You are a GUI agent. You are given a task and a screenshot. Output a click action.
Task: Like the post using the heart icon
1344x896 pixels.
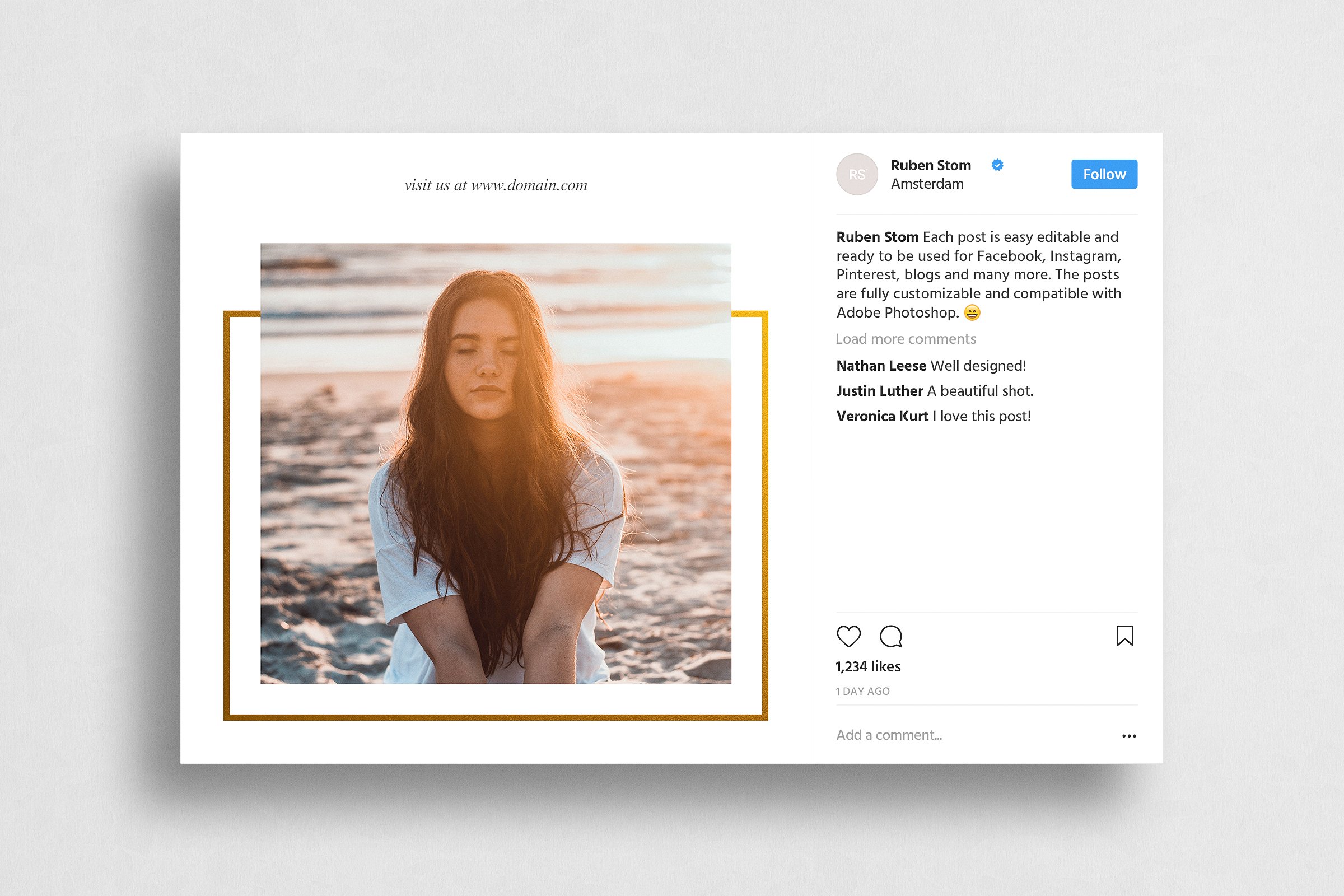pyautogui.click(x=849, y=636)
